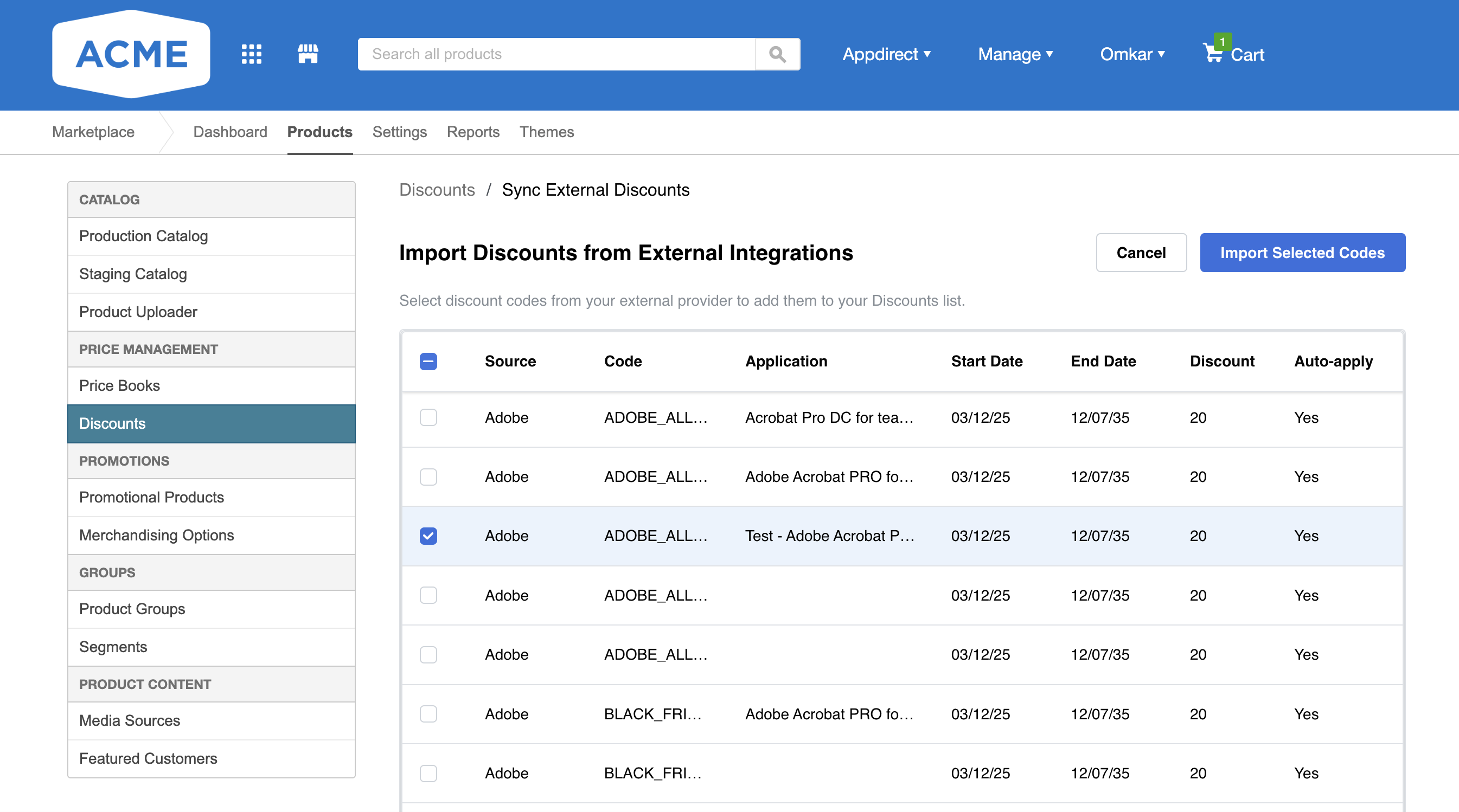Navigate to Marketplace breadcrumb
Viewport: 1459px width, 812px height.
tap(93, 132)
